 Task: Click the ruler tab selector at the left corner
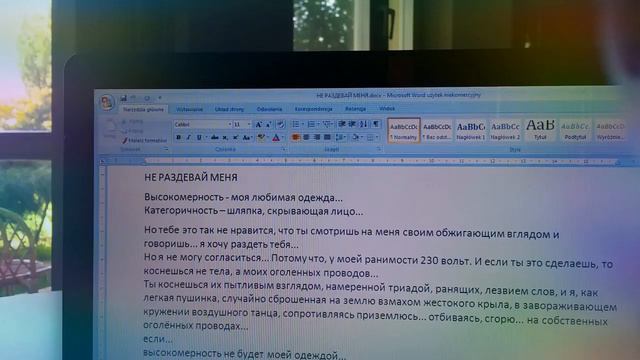(x=102, y=161)
